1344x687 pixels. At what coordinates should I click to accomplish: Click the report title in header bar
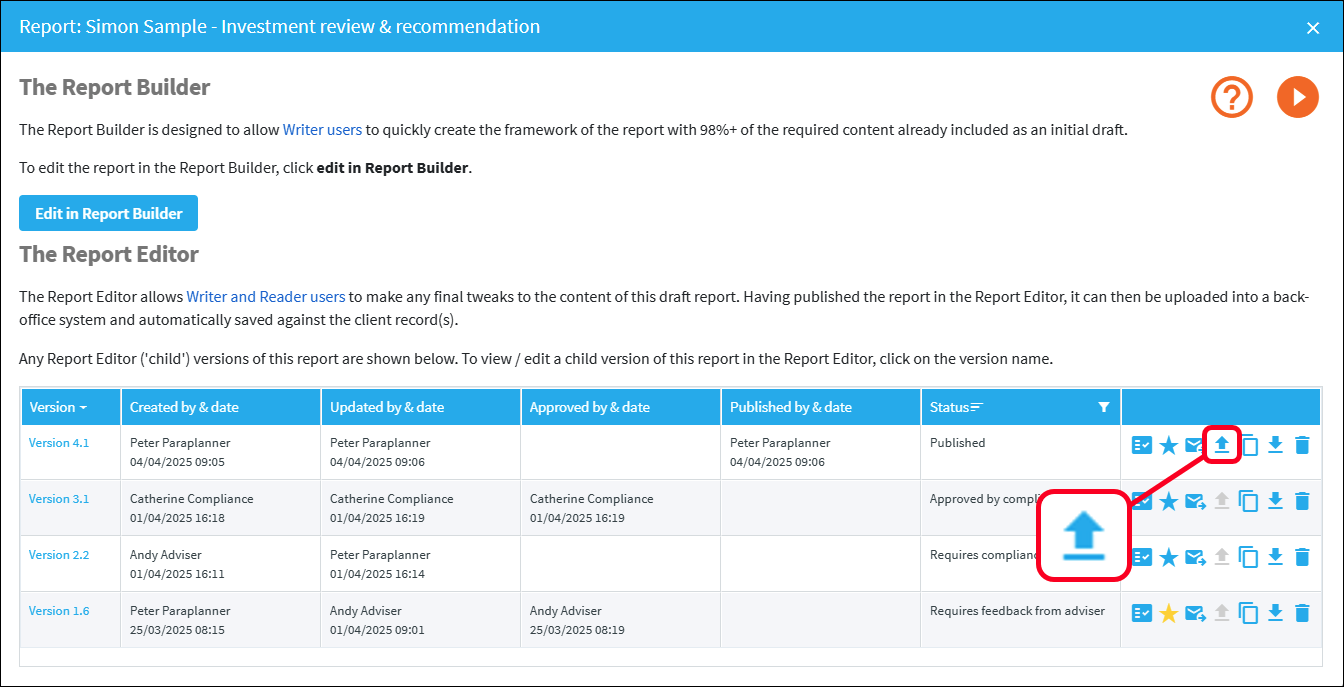point(280,27)
